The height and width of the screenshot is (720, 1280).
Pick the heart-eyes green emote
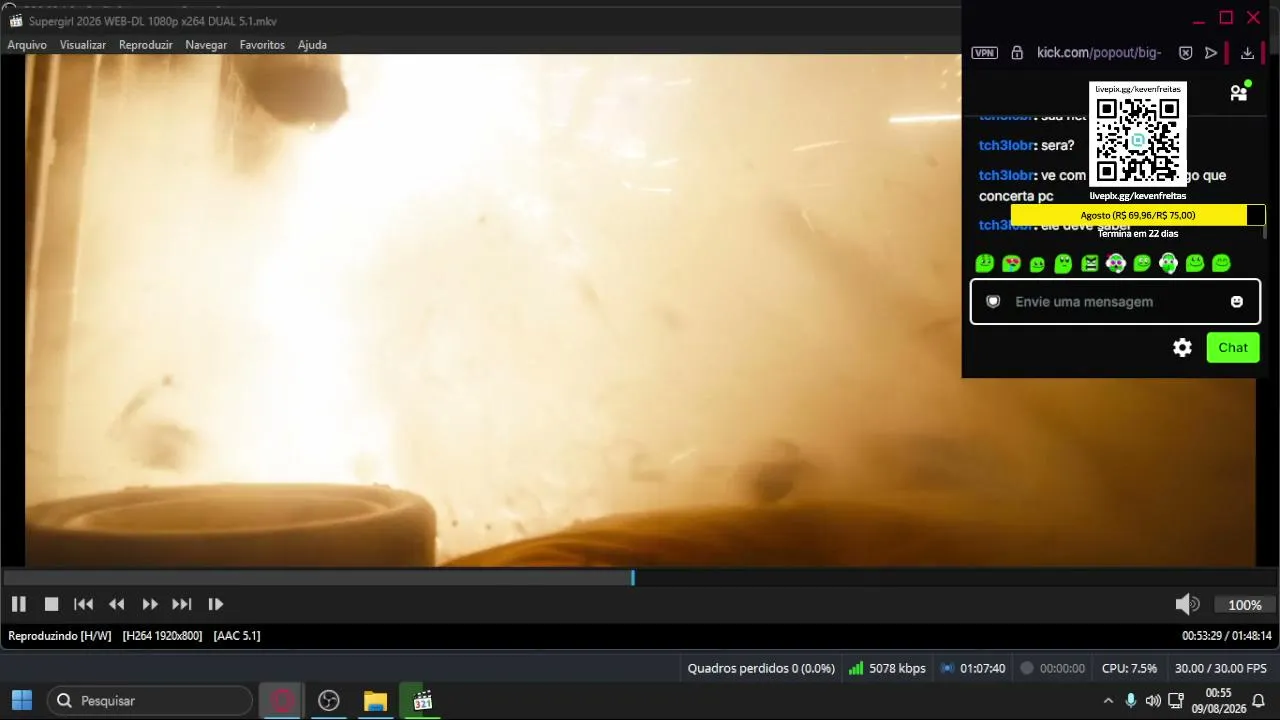(1011, 263)
